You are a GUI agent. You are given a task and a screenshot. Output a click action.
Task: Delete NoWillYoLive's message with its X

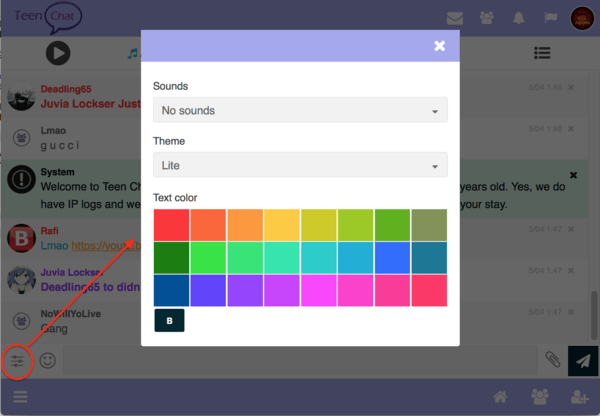click(571, 312)
